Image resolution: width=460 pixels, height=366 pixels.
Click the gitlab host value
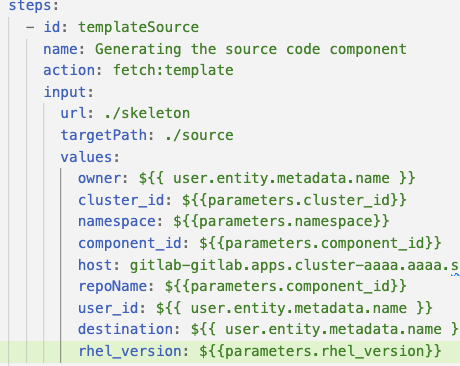(x=294, y=265)
